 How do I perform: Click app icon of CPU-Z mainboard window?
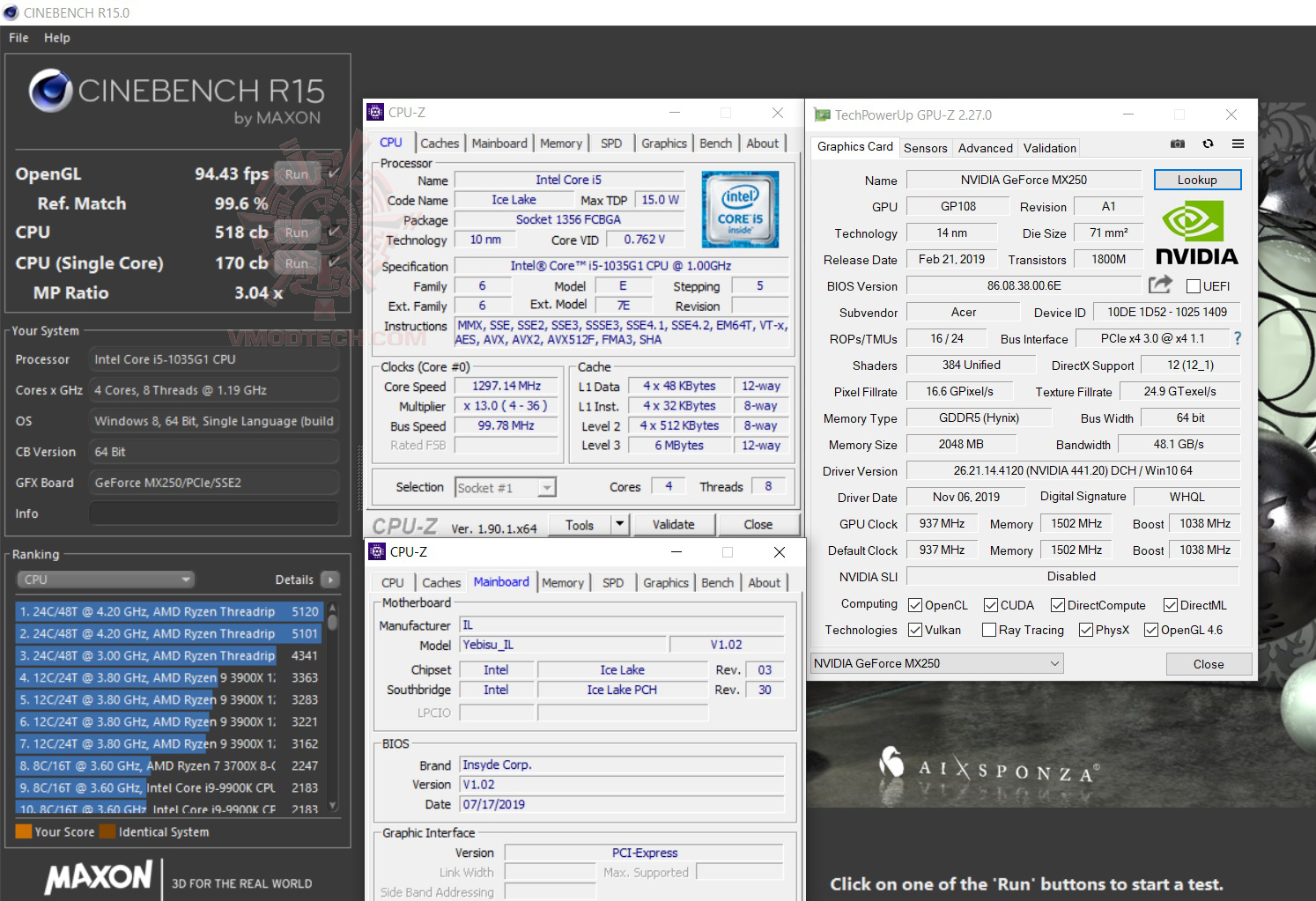point(377,551)
